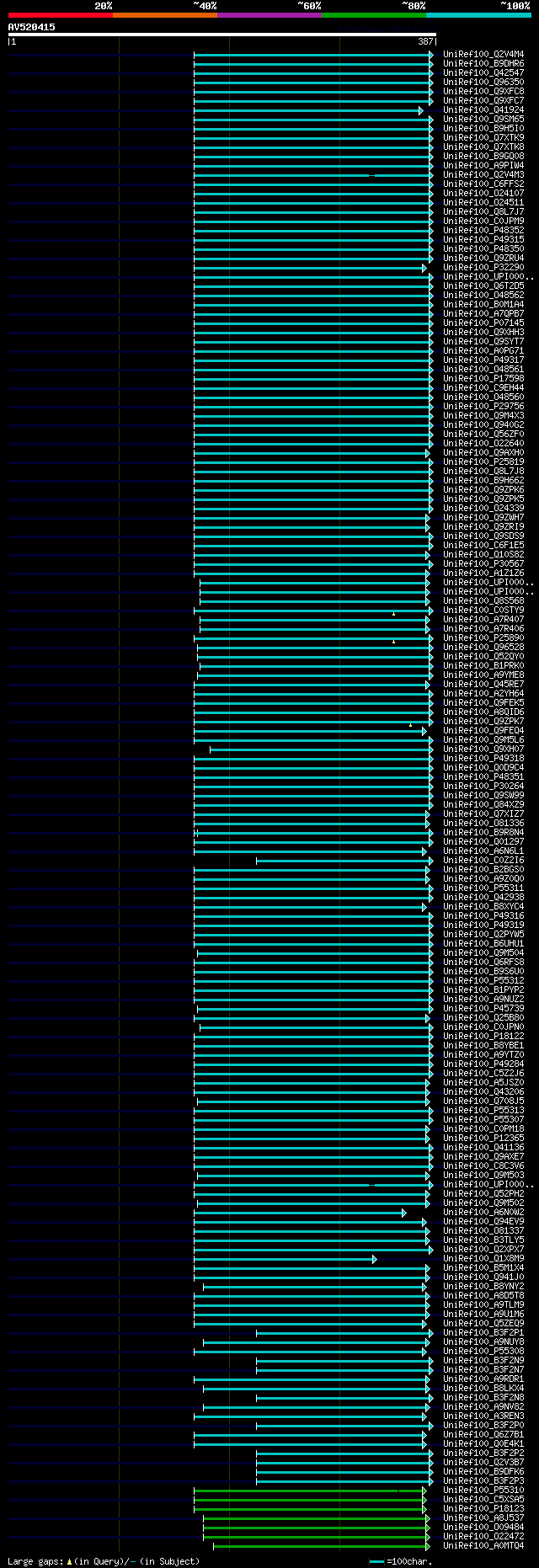Click the white query sequence ruler bar

tap(222, 35)
